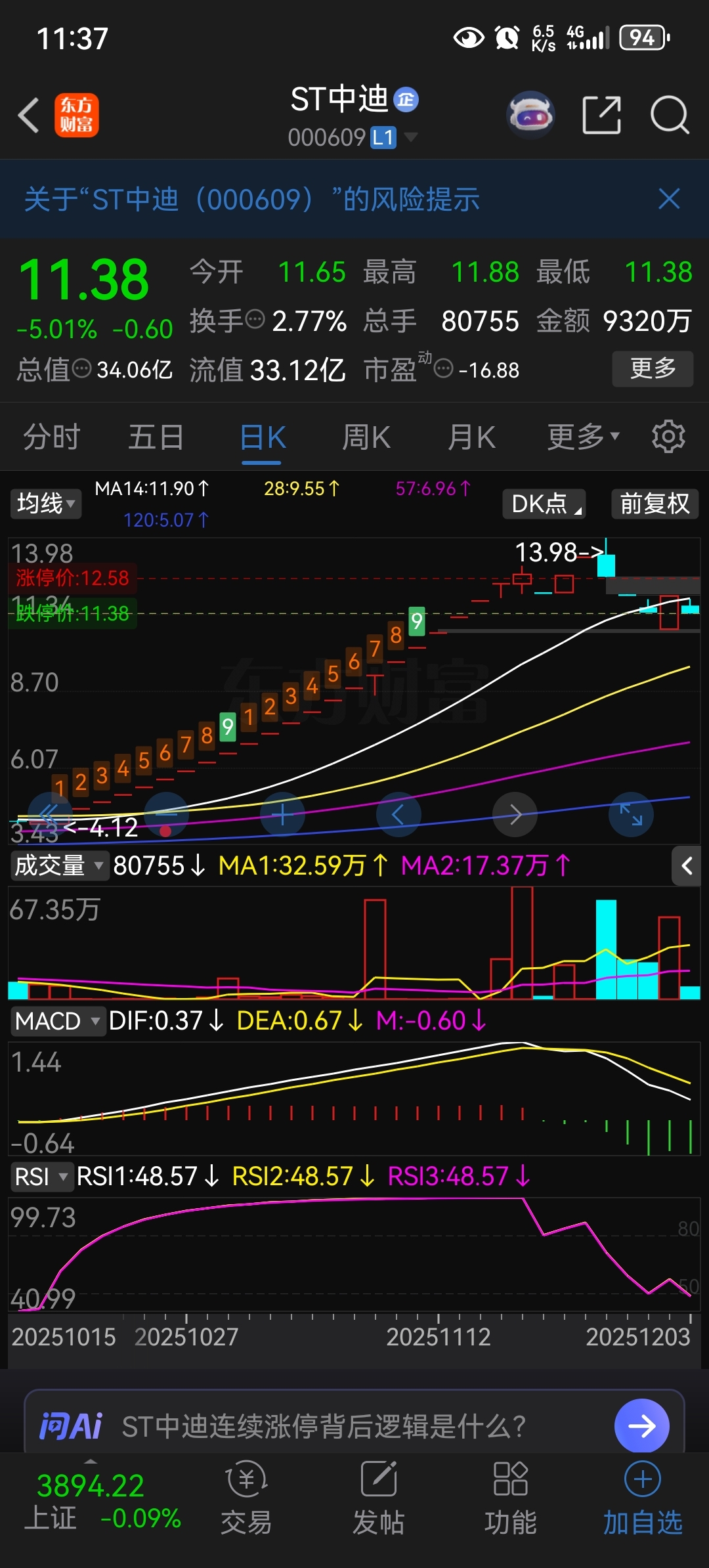
Task: Switch to the 五日 chart tab
Action: click(x=156, y=437)
